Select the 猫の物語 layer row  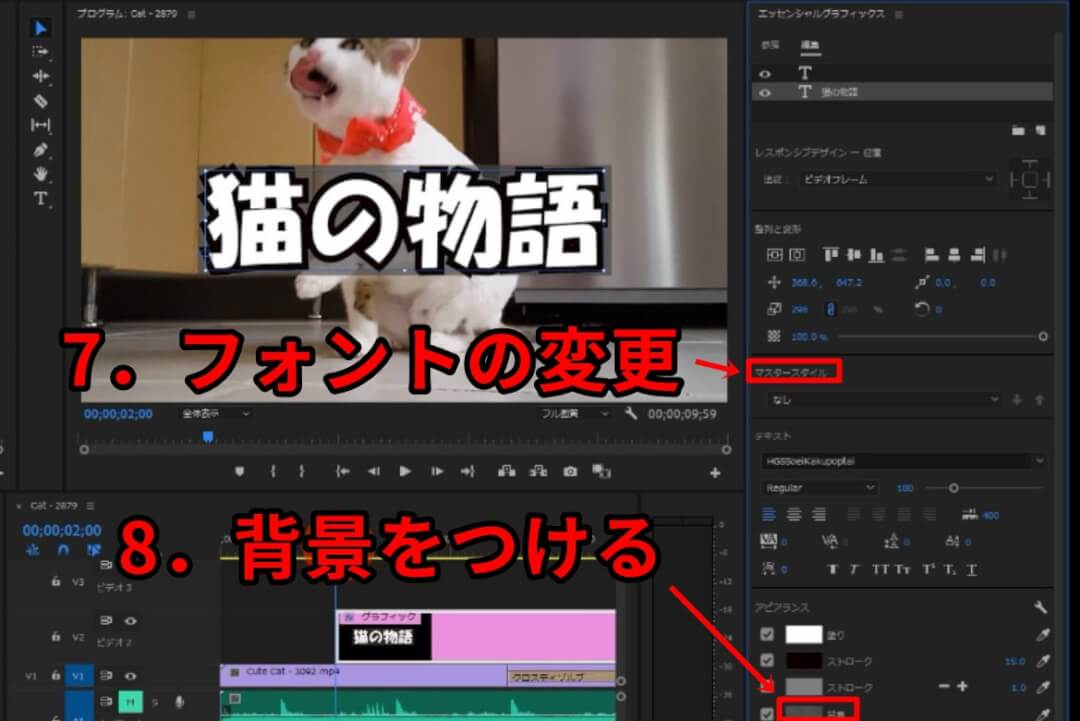[x=902, y=92]
